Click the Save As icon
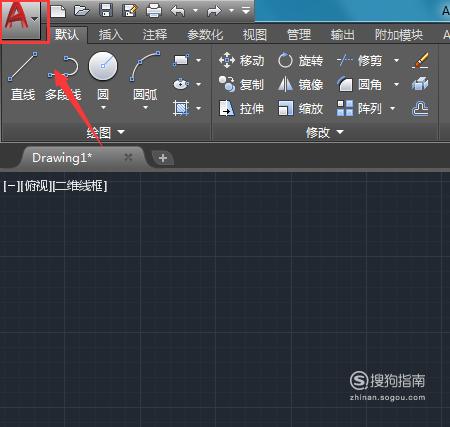450x427 pixels. point(130,11)
